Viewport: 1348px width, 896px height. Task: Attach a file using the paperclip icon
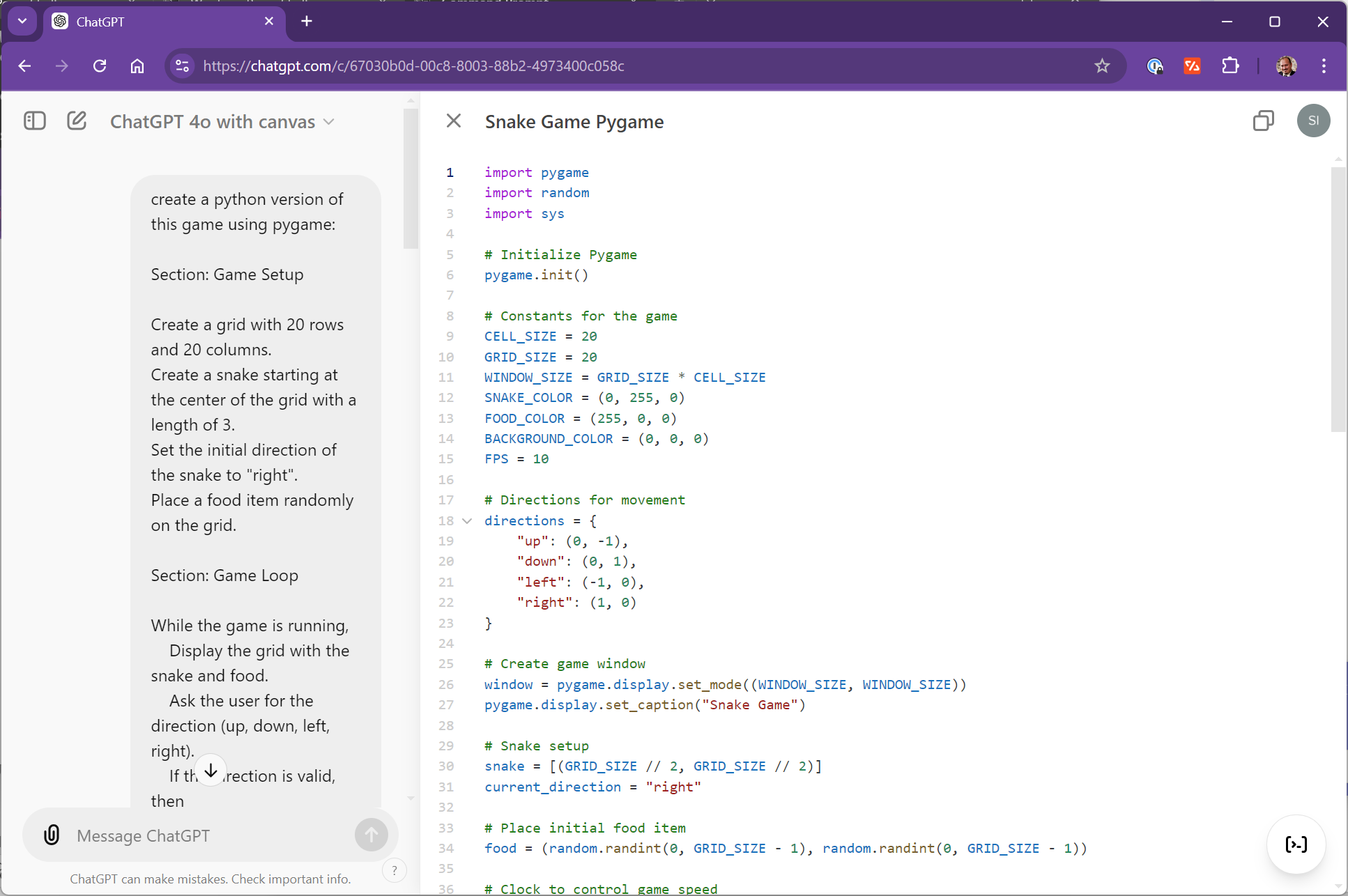(52, 835)
